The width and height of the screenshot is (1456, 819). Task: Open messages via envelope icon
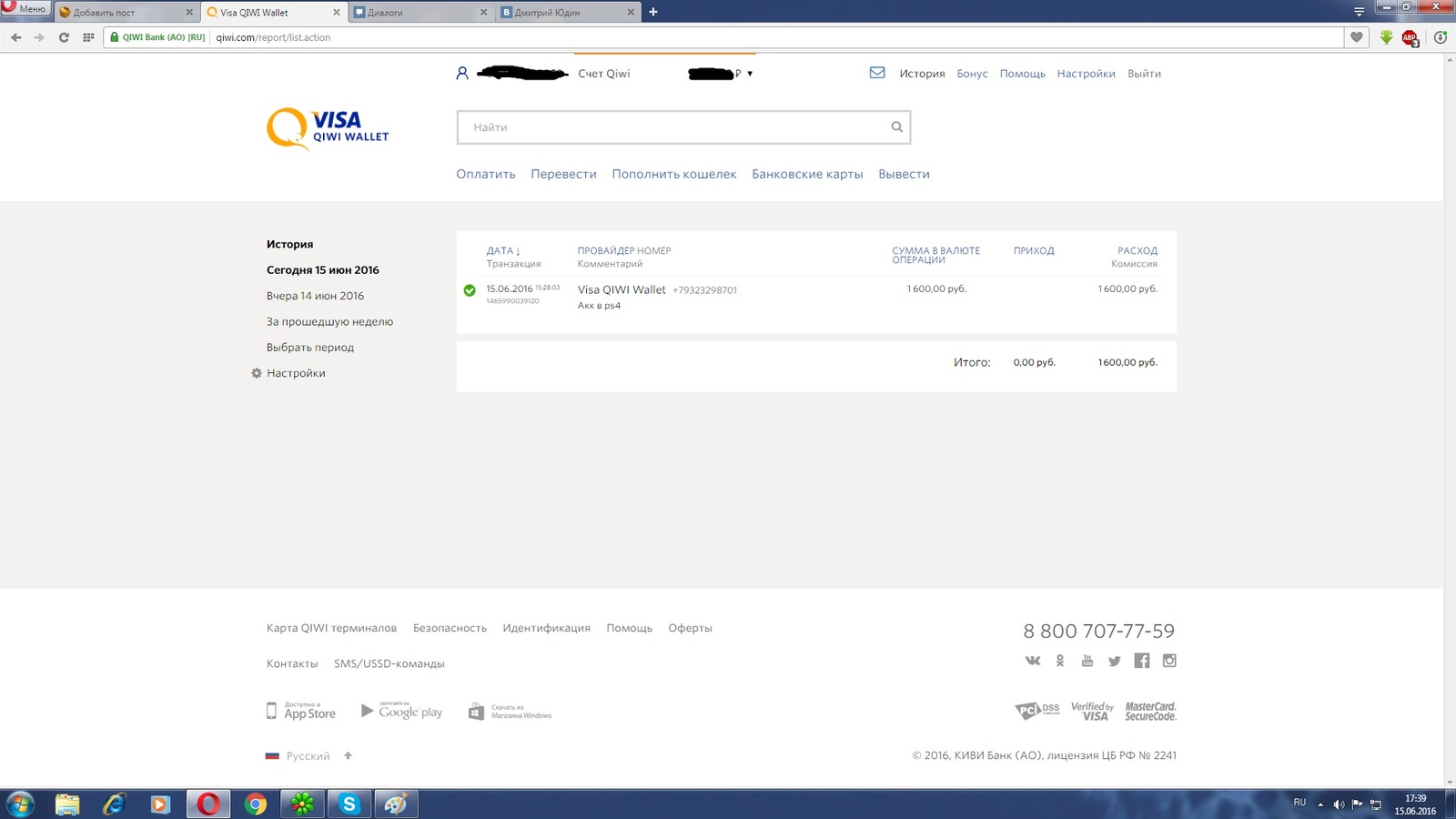(x=877, y=73)
